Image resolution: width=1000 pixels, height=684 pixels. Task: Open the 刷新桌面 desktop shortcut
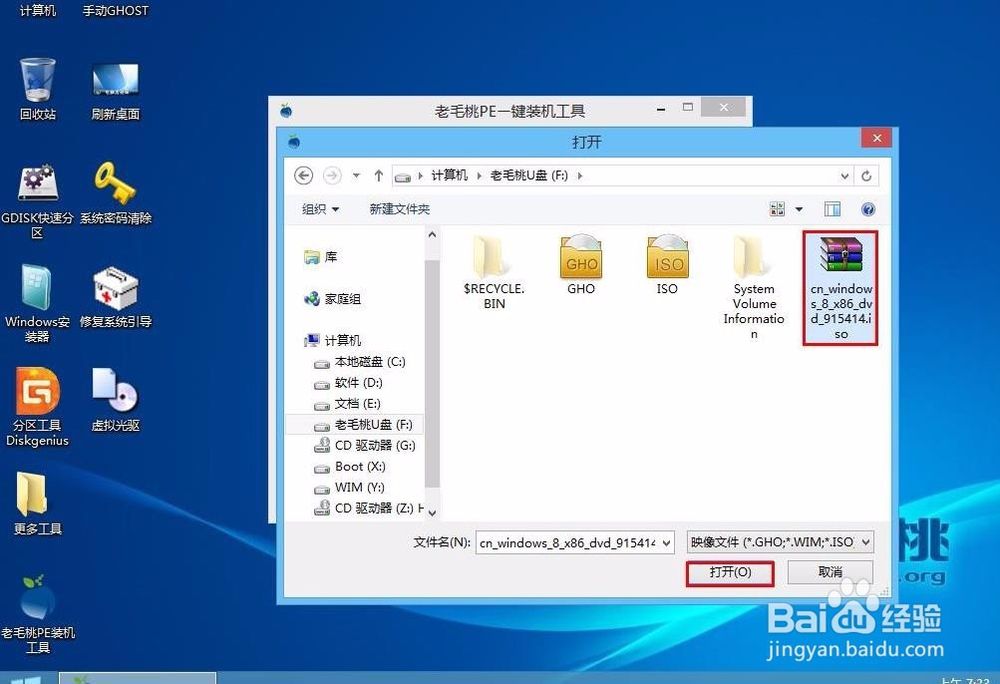115,89
